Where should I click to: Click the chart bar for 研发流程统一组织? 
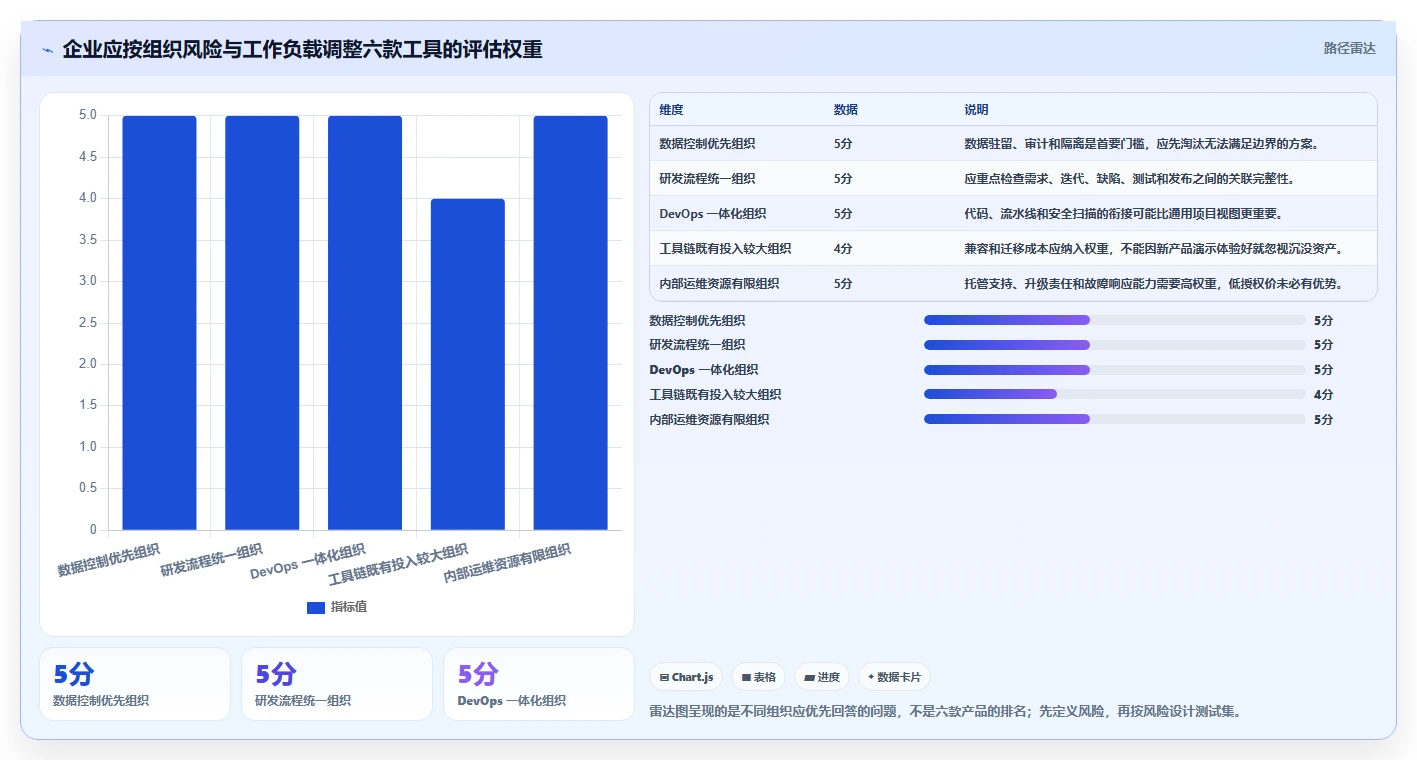tap(262, 322)
